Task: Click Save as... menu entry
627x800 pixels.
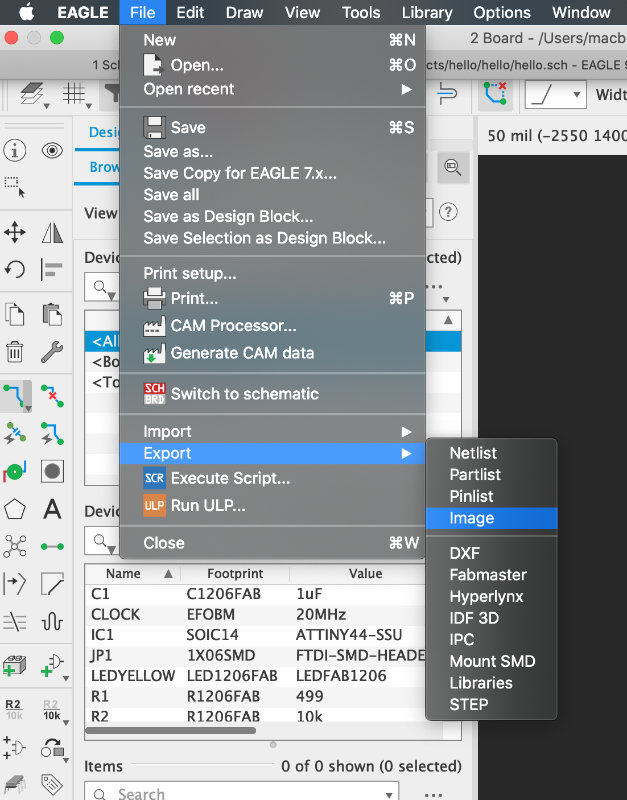Action: 272,152
